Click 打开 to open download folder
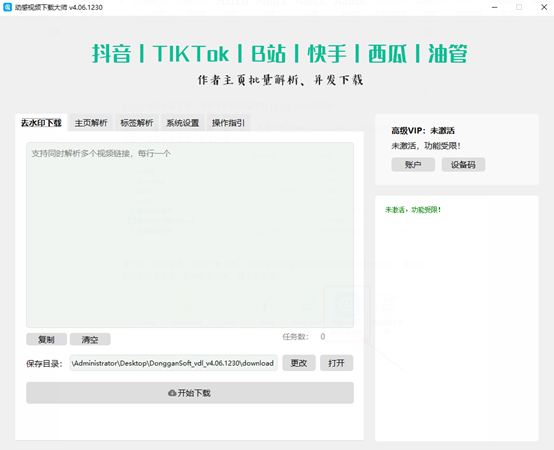Image resolution: width=554 pixels, height=450 pixels. pos(336,363)
